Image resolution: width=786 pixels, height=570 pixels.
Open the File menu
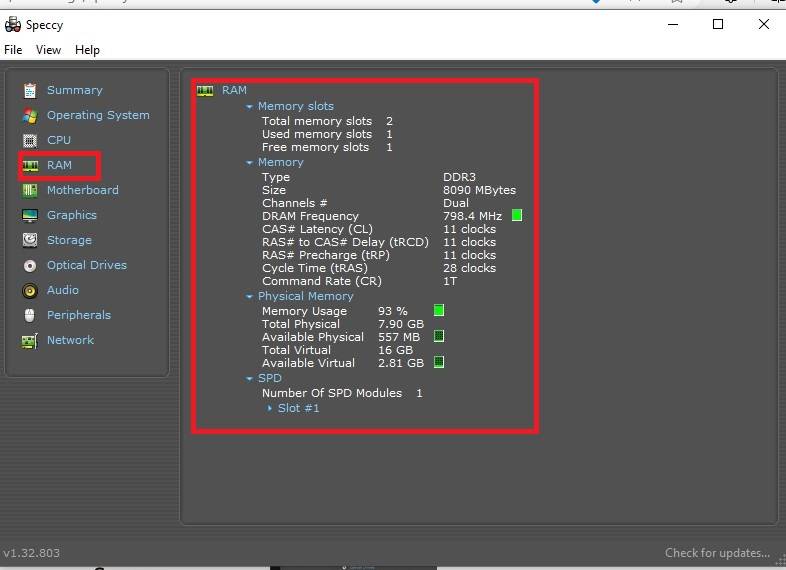click(13, 50)
